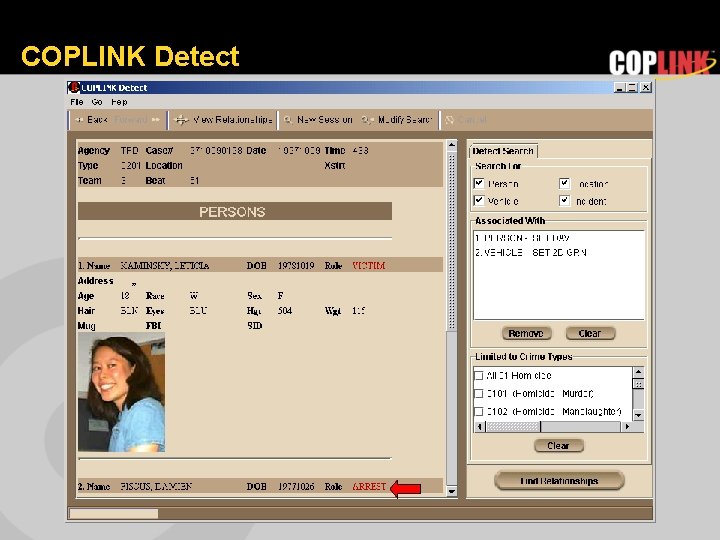Click Clear below crime types list
The image size is (720, 540).
558,445
